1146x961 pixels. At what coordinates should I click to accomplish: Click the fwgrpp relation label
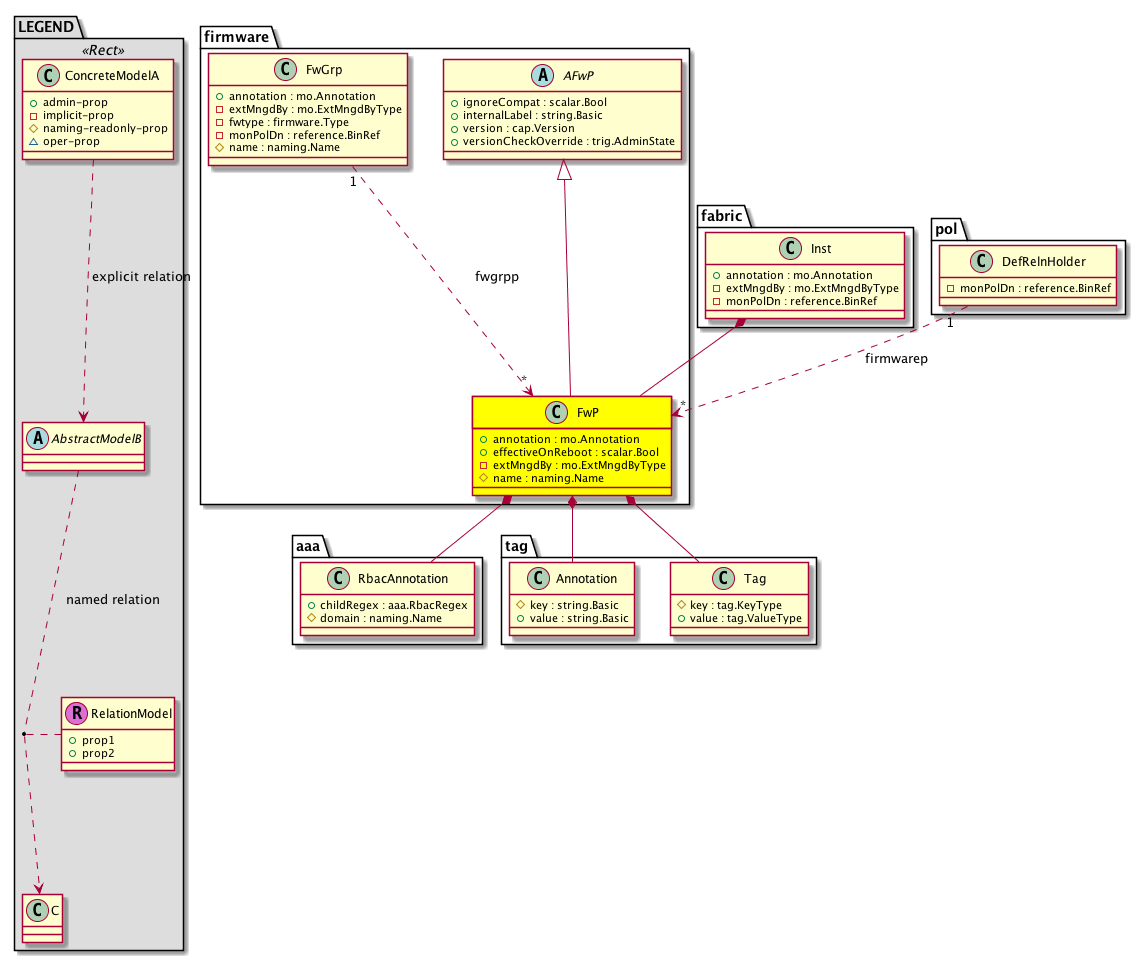(496, 277)
